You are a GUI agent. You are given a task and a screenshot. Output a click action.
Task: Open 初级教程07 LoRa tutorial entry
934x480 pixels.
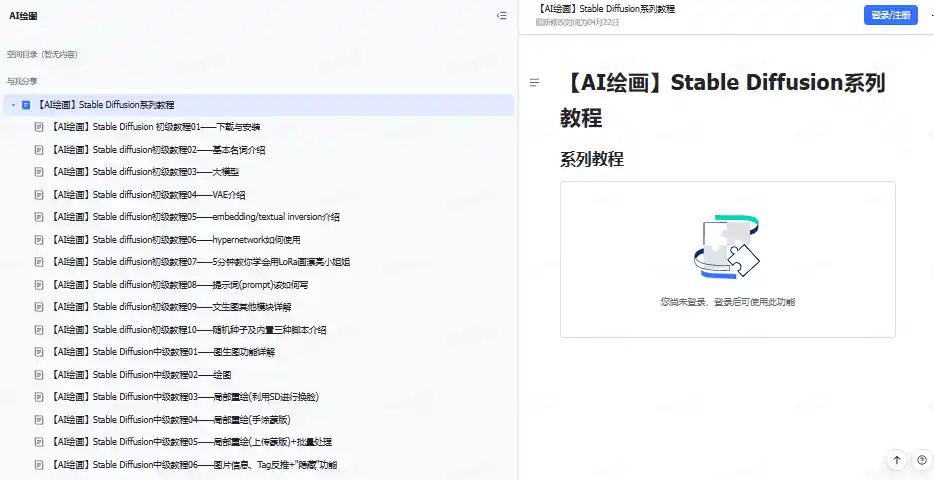click(200, 262)
